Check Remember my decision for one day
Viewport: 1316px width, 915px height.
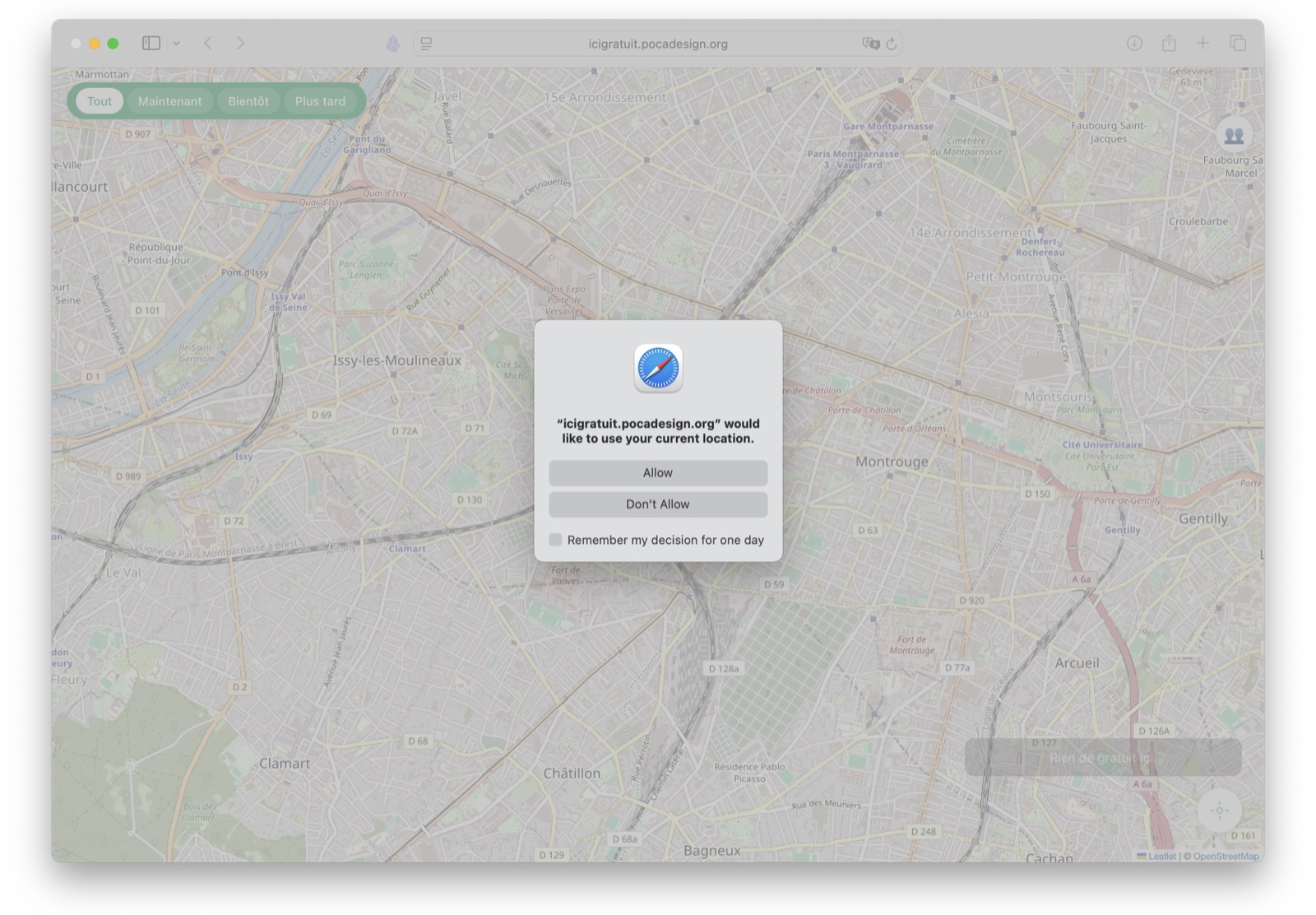pyautogui.click(x=556, y=540)
